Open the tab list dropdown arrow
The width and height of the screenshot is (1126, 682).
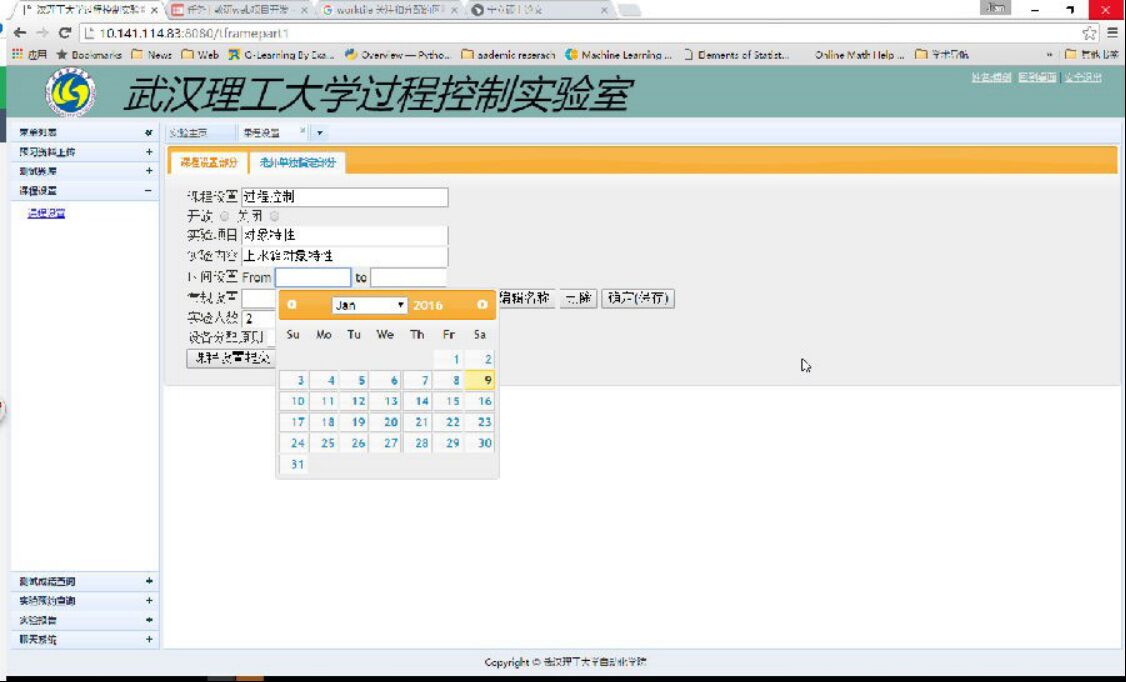pyautogui.click(x=320, y=133)
